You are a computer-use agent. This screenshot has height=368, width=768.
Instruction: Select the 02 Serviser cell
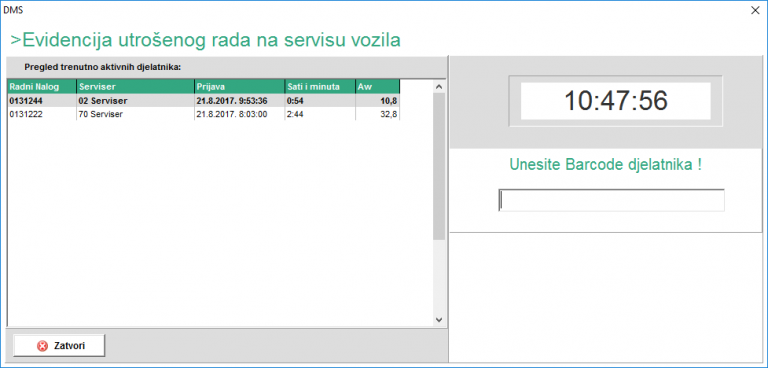point(135,101)
